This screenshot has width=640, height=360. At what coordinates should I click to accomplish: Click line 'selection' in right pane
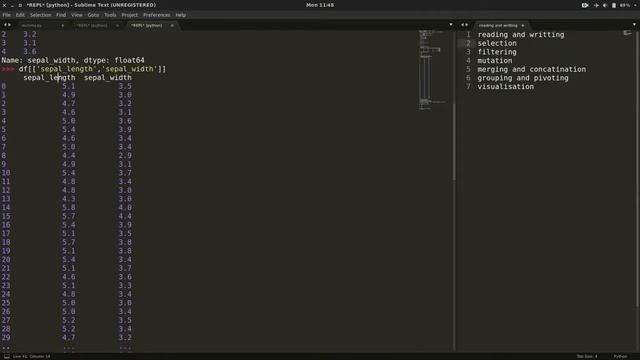tap(497, 43)
